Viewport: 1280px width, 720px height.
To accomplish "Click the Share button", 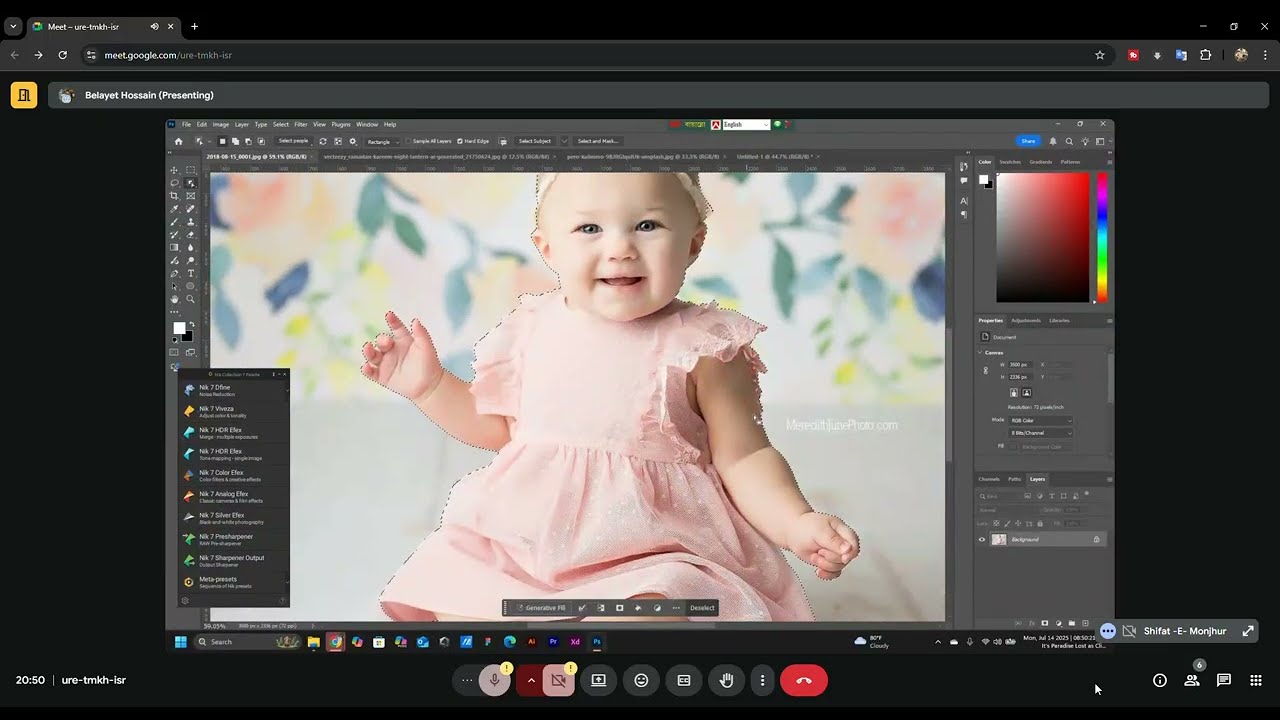I will (1028, 141).
